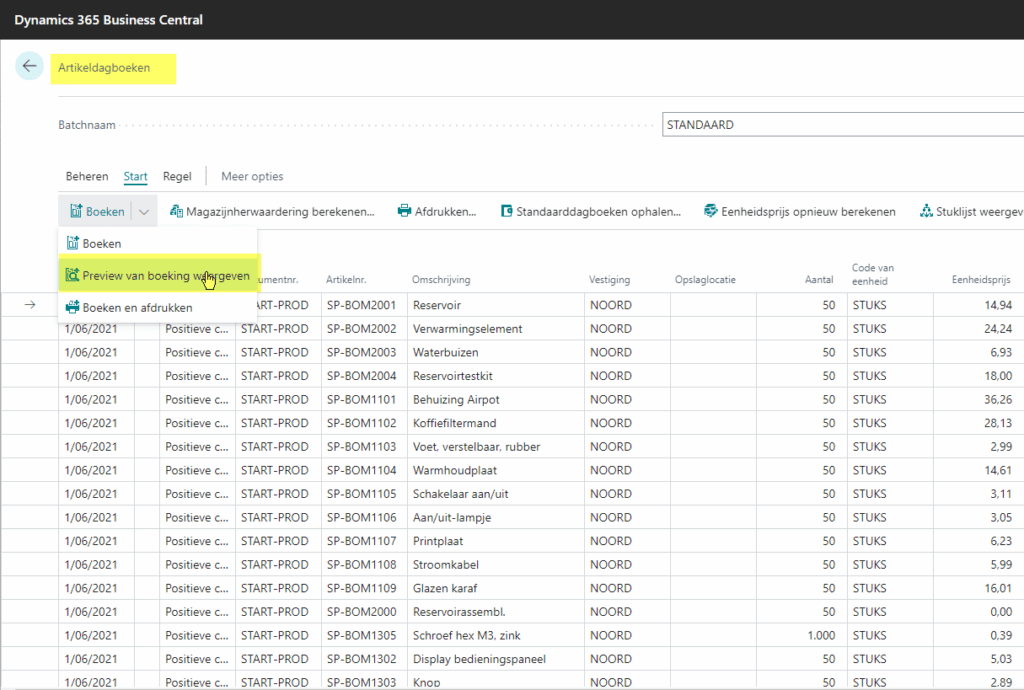Click the Stuklijst weergeven icon

click(926, 211)
